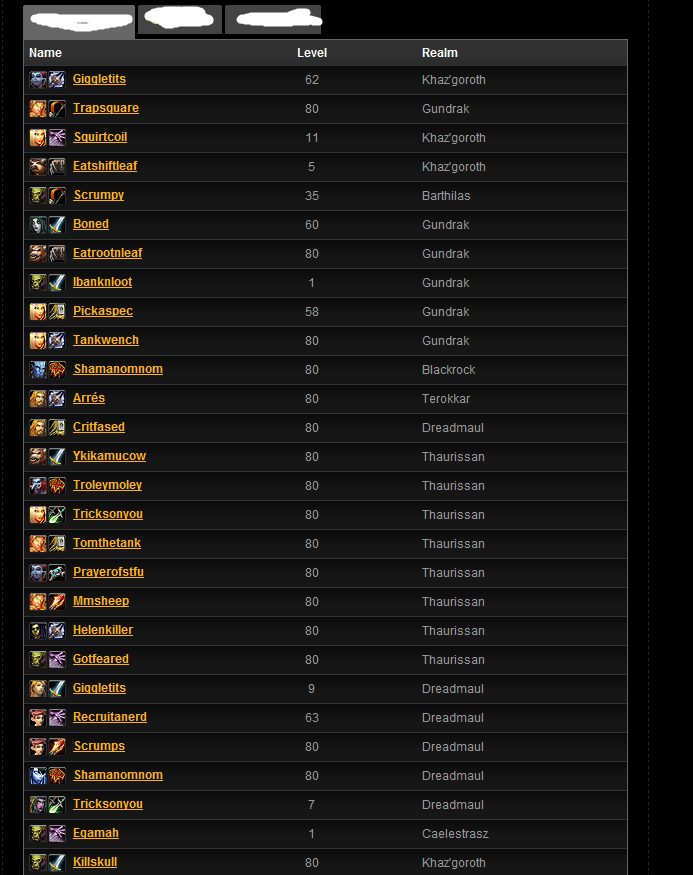Image resolution: width=693 pixels, height=875 pixels.
Task: Open the Tankwench character link
Action: [106, 340]
